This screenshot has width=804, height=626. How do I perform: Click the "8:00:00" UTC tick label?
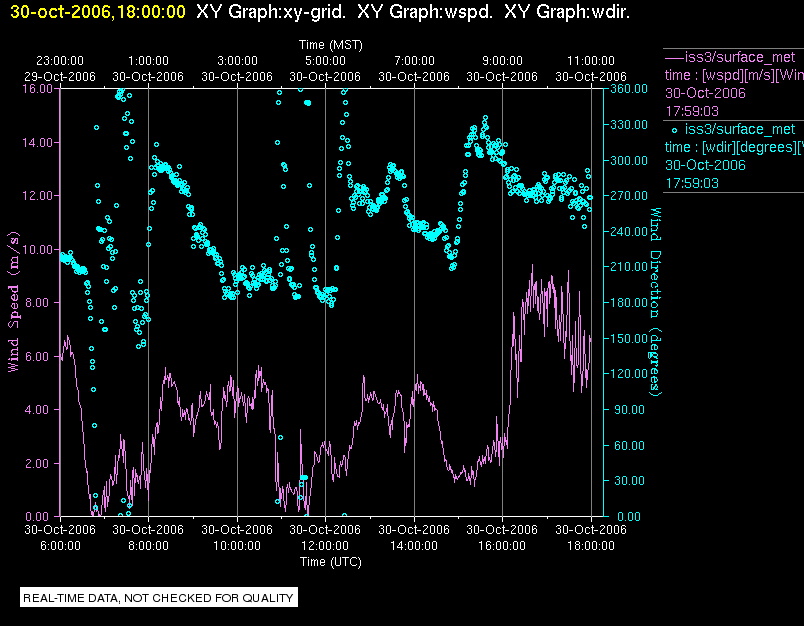148,546
